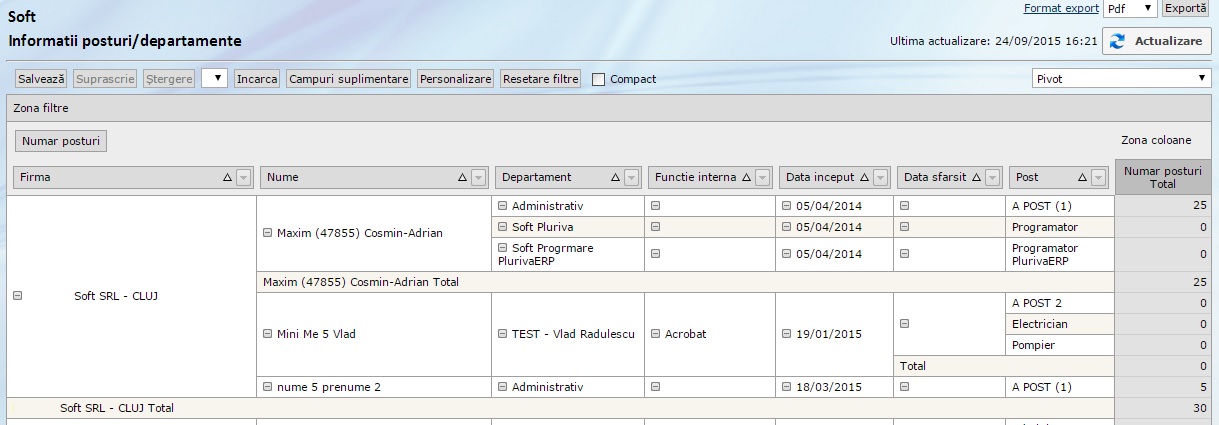Click the Format export link
The height and width of the screenshot is (425, 1219).
pyautogui.click(x=1061, y=9)
